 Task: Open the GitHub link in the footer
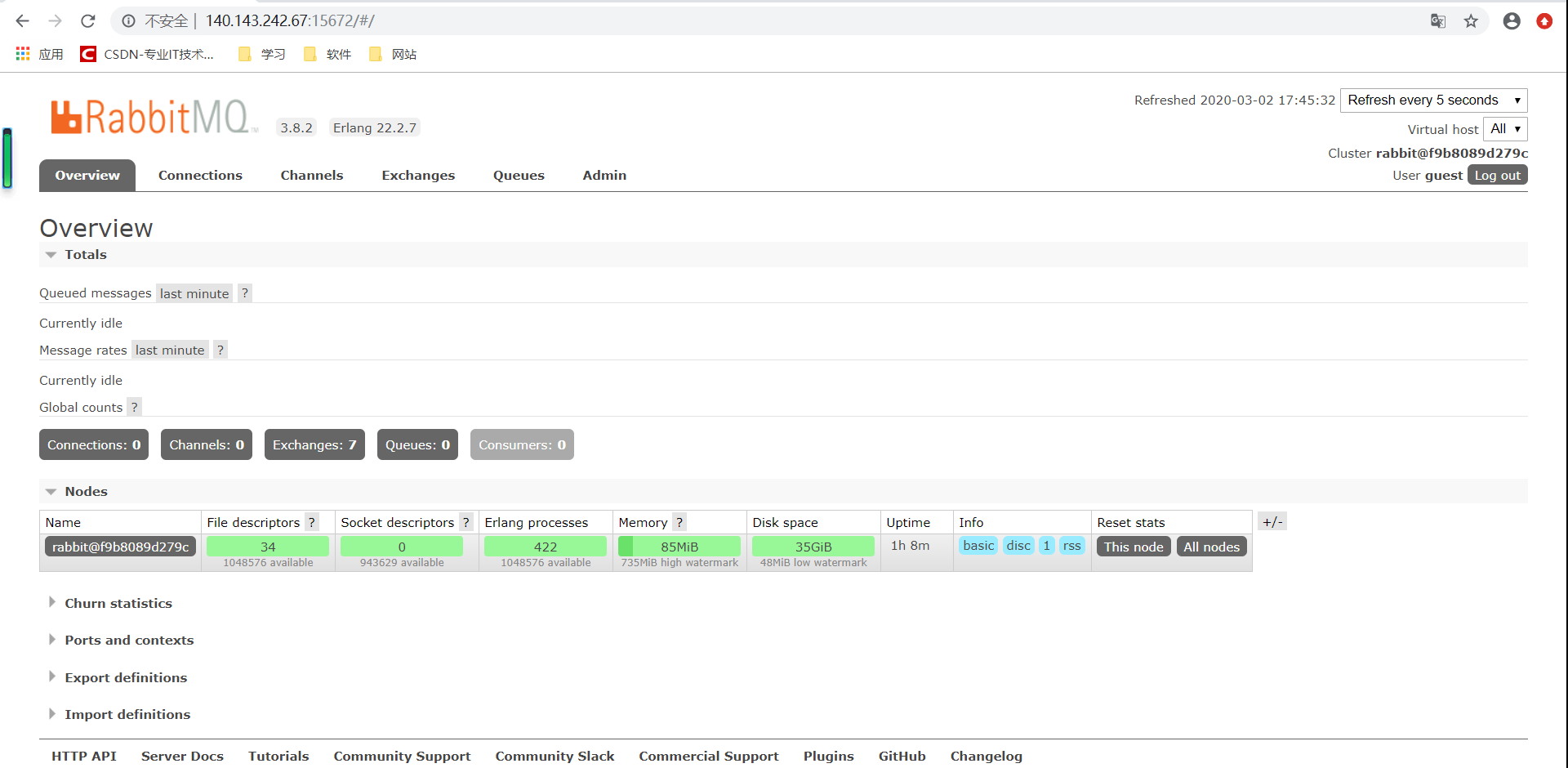902,756
